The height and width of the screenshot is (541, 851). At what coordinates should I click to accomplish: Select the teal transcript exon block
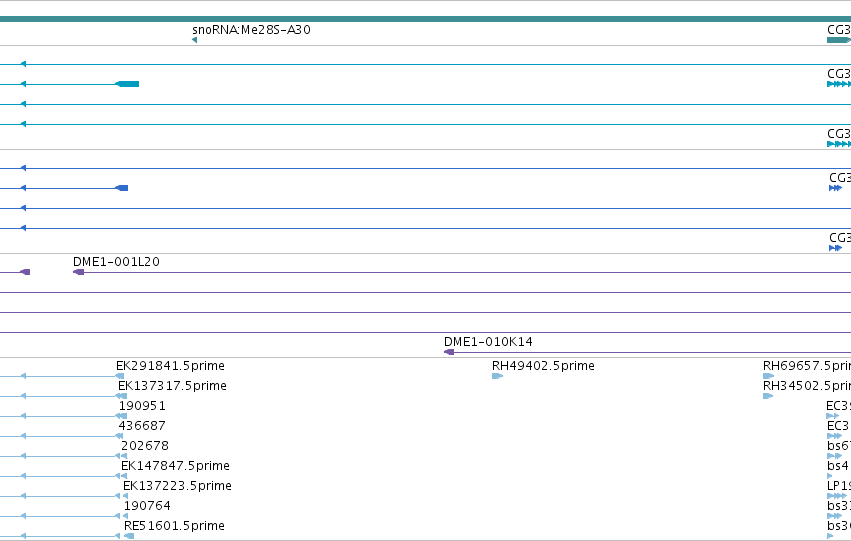[x=128, y=84]
